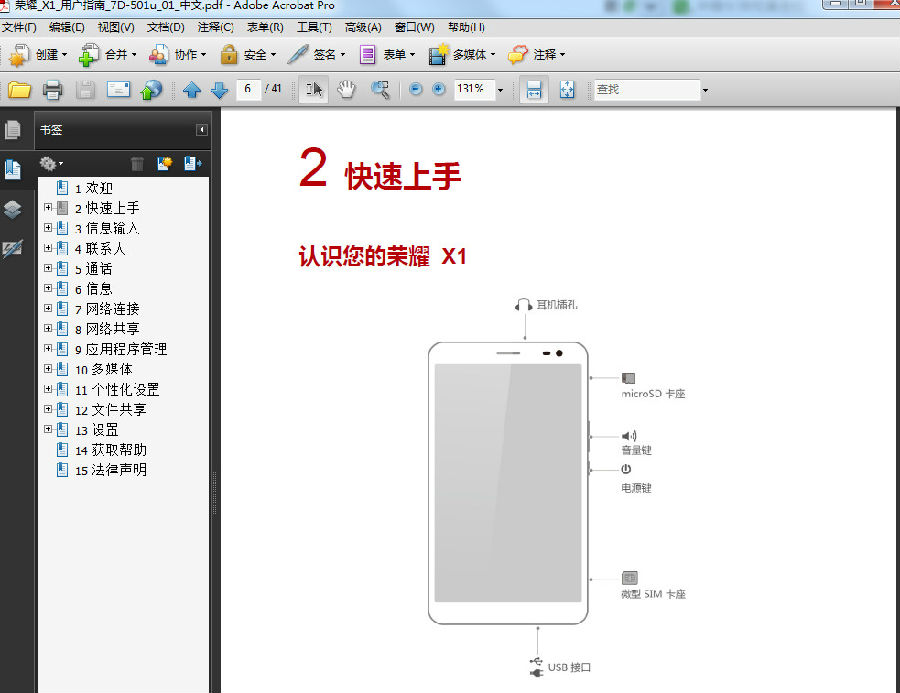
Task: Open the 安全 (Secure) dropdown
Action: point(248,55)
